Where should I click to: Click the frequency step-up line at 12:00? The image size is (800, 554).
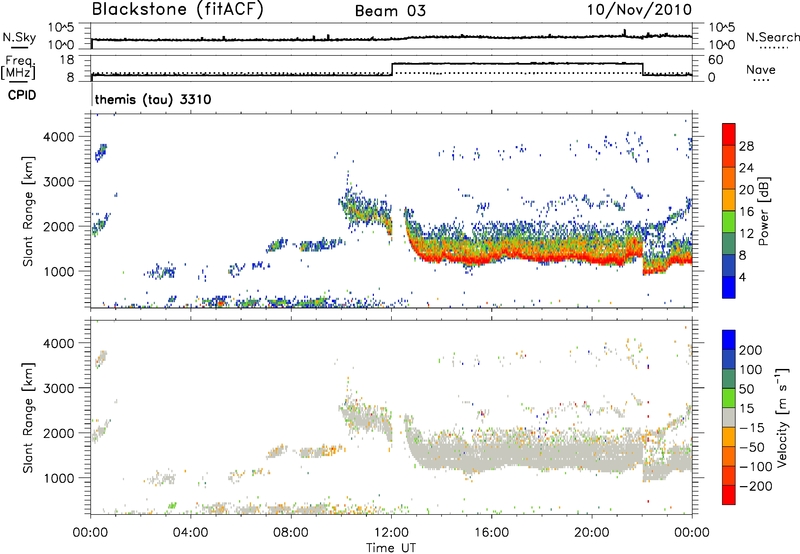click(392, 69)
